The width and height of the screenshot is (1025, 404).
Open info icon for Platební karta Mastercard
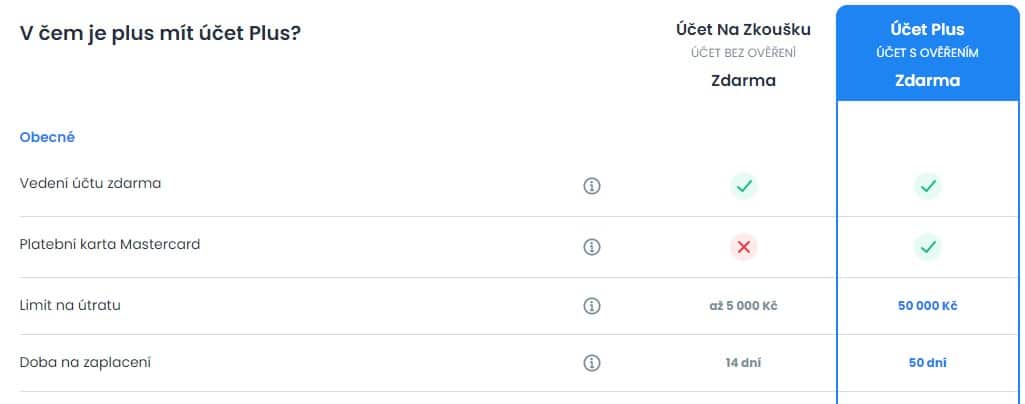592,247
